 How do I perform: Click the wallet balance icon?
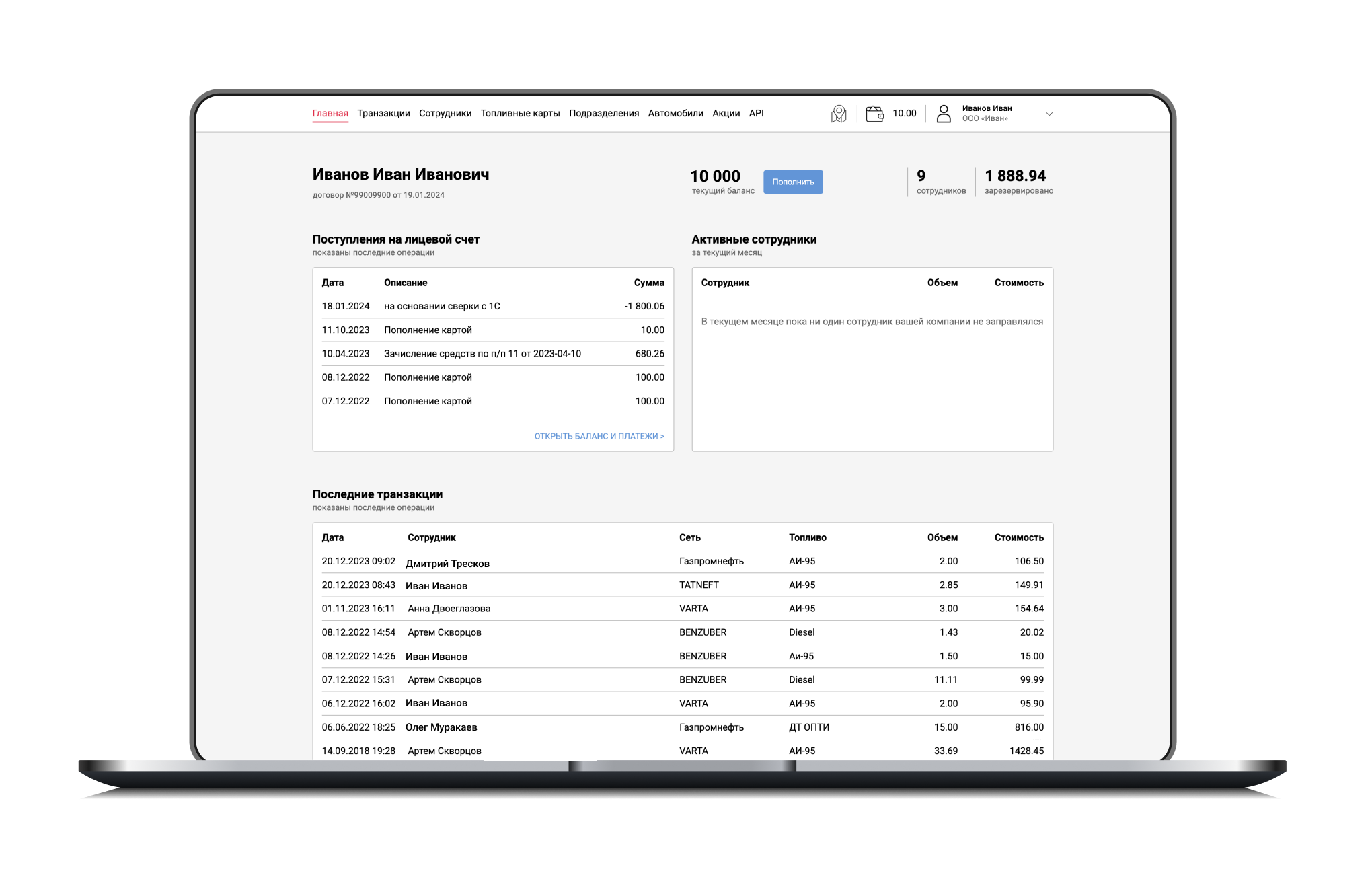pos(874,114)
